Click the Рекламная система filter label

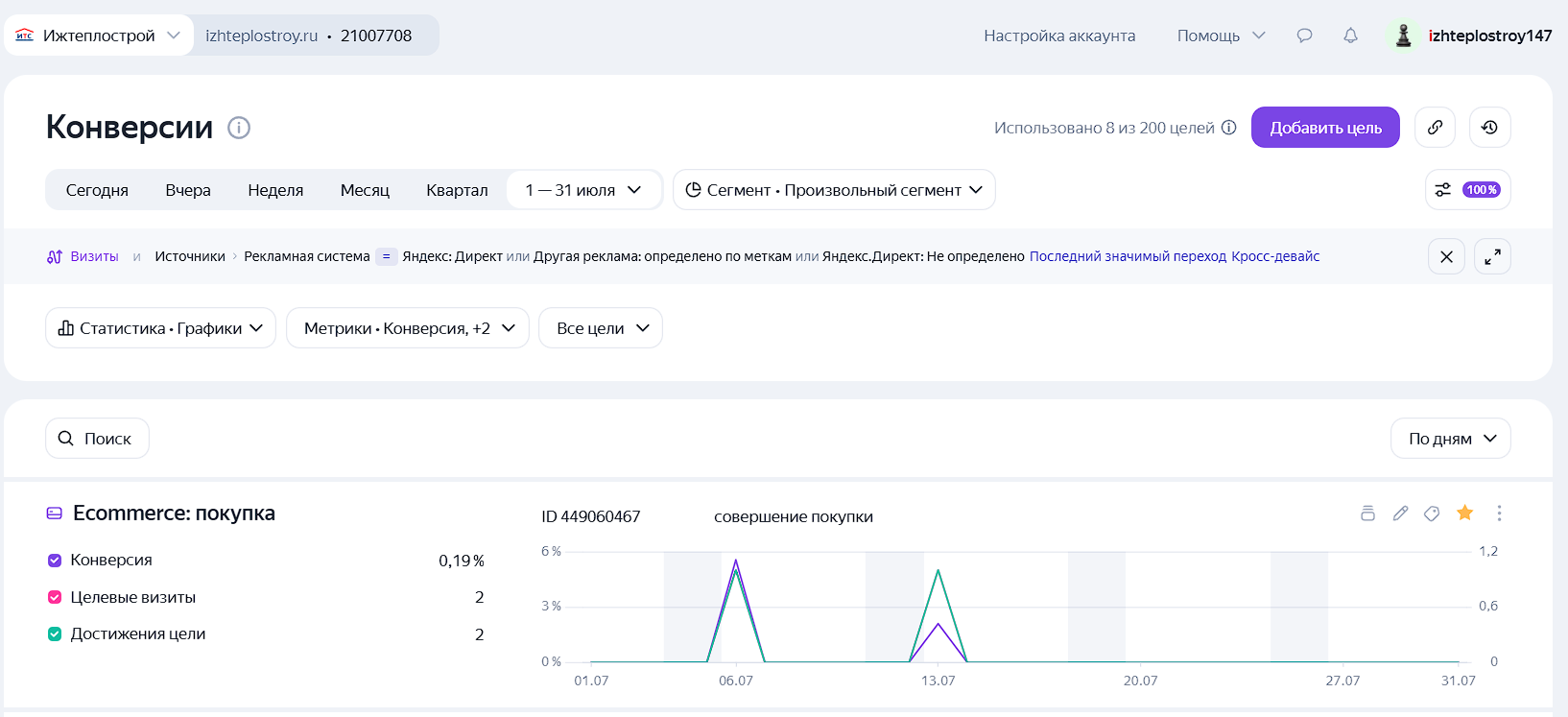tap(307, 256)
